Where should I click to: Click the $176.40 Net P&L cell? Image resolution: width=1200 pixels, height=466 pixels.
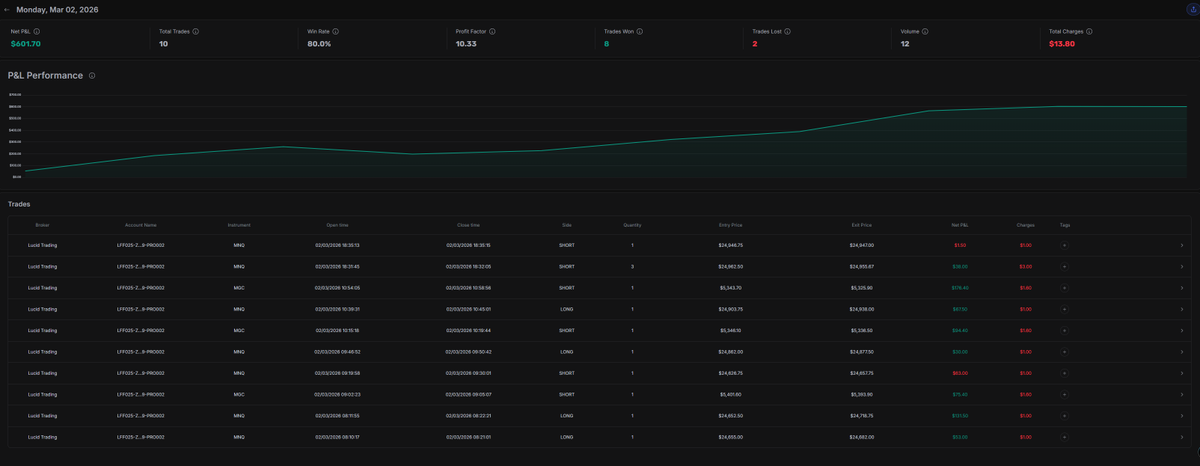coord(960,288)
